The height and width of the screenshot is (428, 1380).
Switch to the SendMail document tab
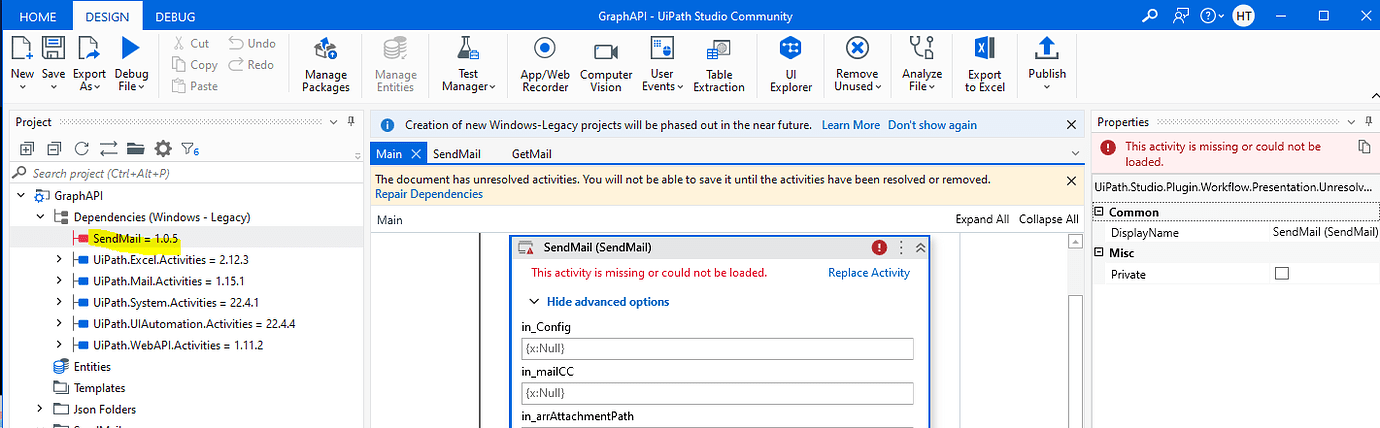tap(457, 154)
